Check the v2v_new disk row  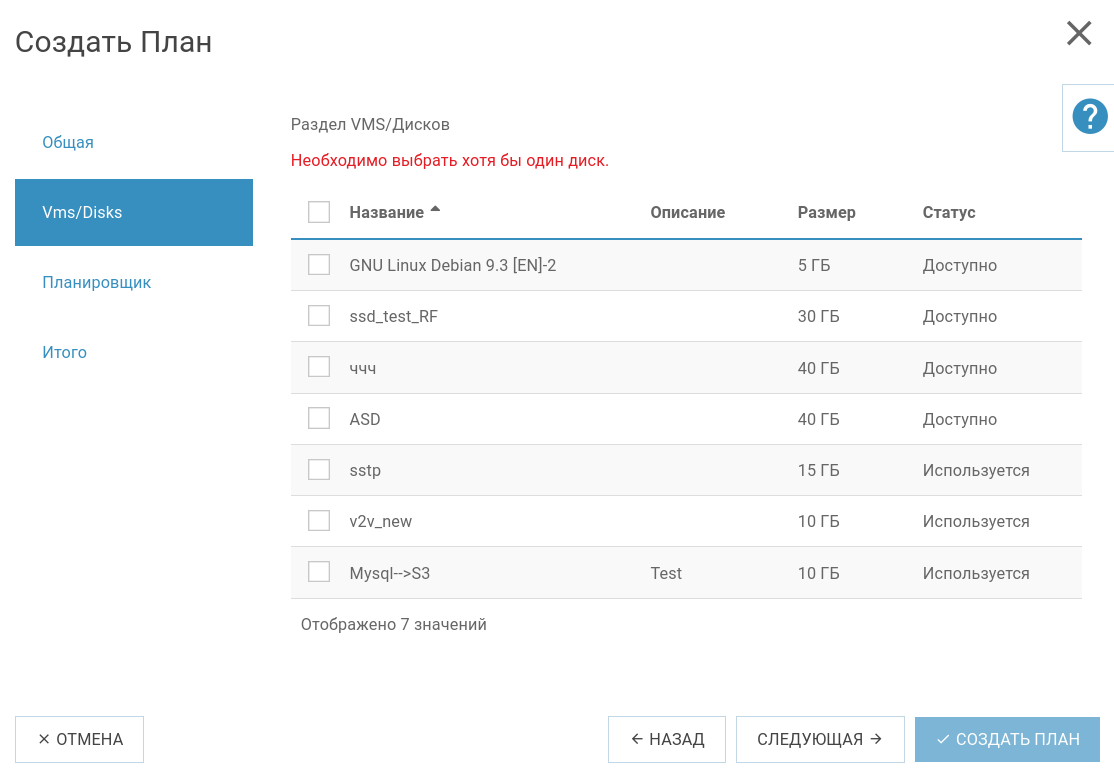click(x=319, y=521)
